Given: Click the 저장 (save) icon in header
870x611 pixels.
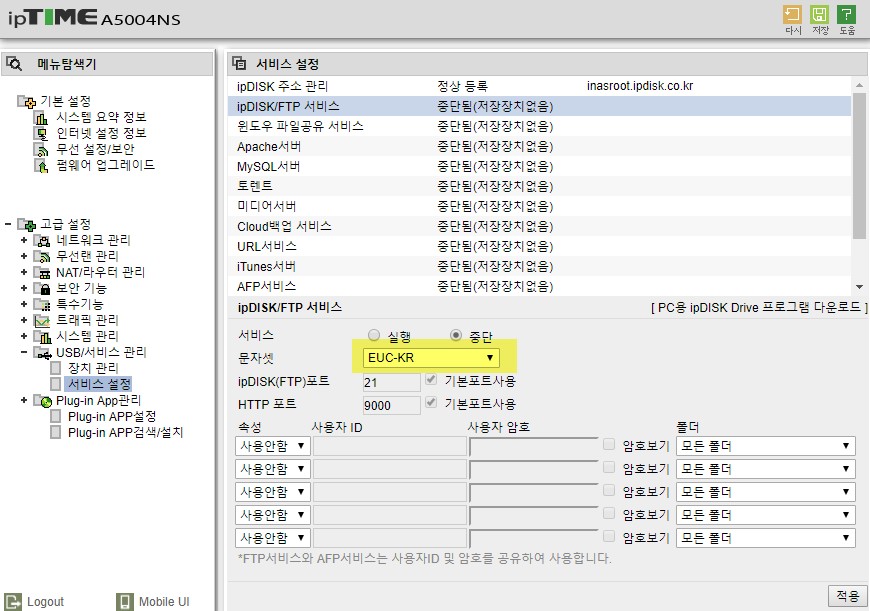Looking at the screenshot, I should 819,15.
